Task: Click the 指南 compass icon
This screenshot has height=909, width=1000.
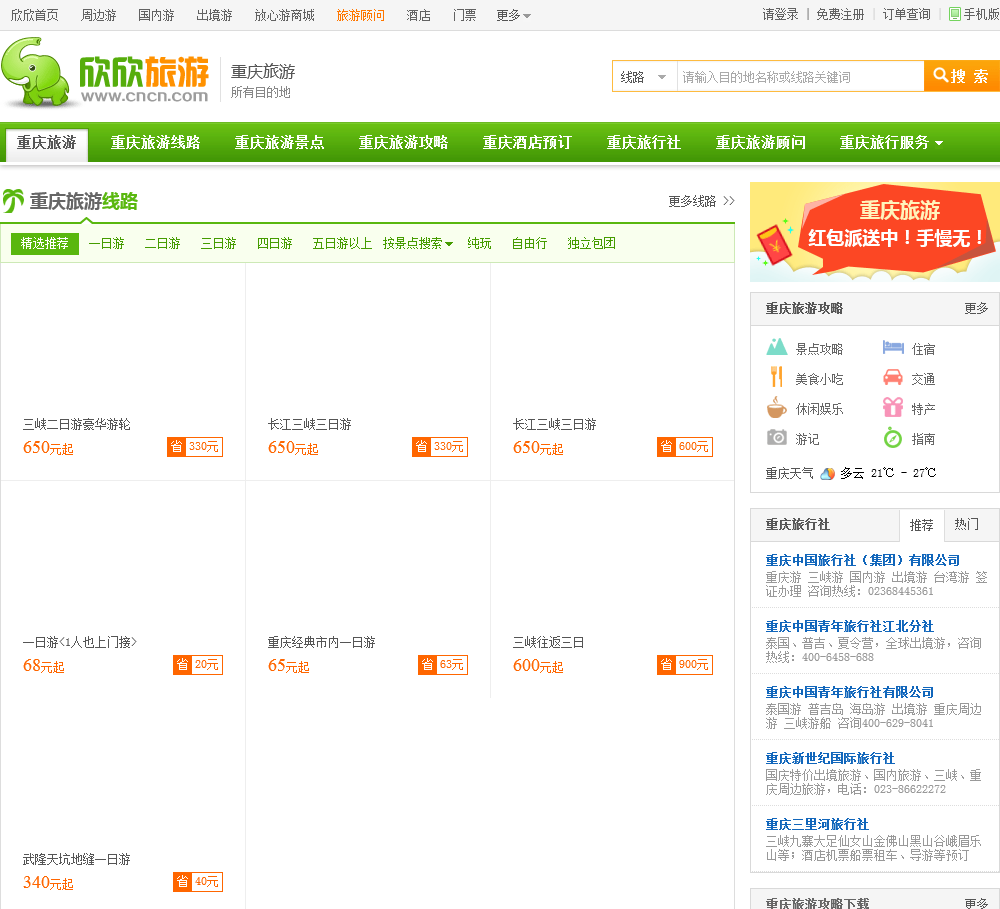Action: (x=893, y=438)
